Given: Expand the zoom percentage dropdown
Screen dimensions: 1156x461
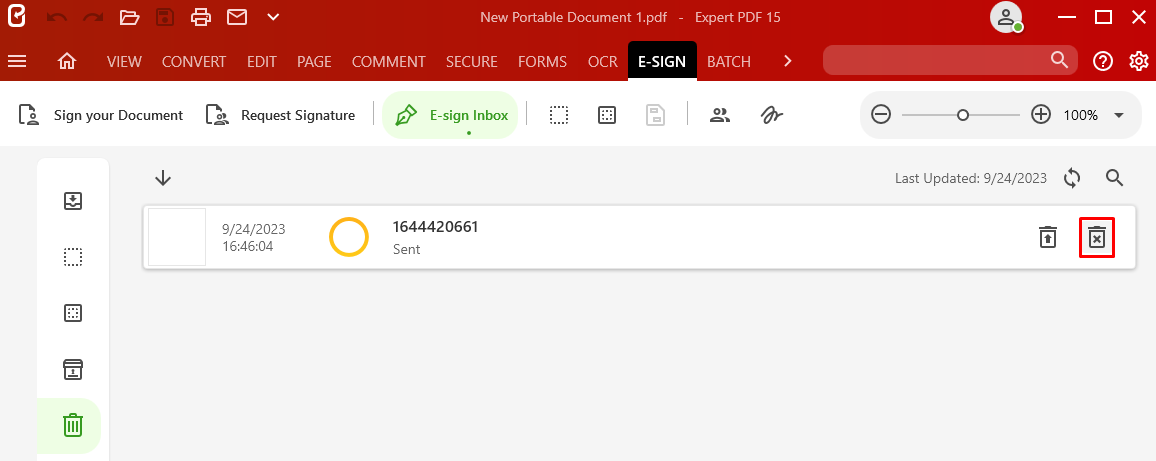Looking at the screenshot, I should 1118,115.
